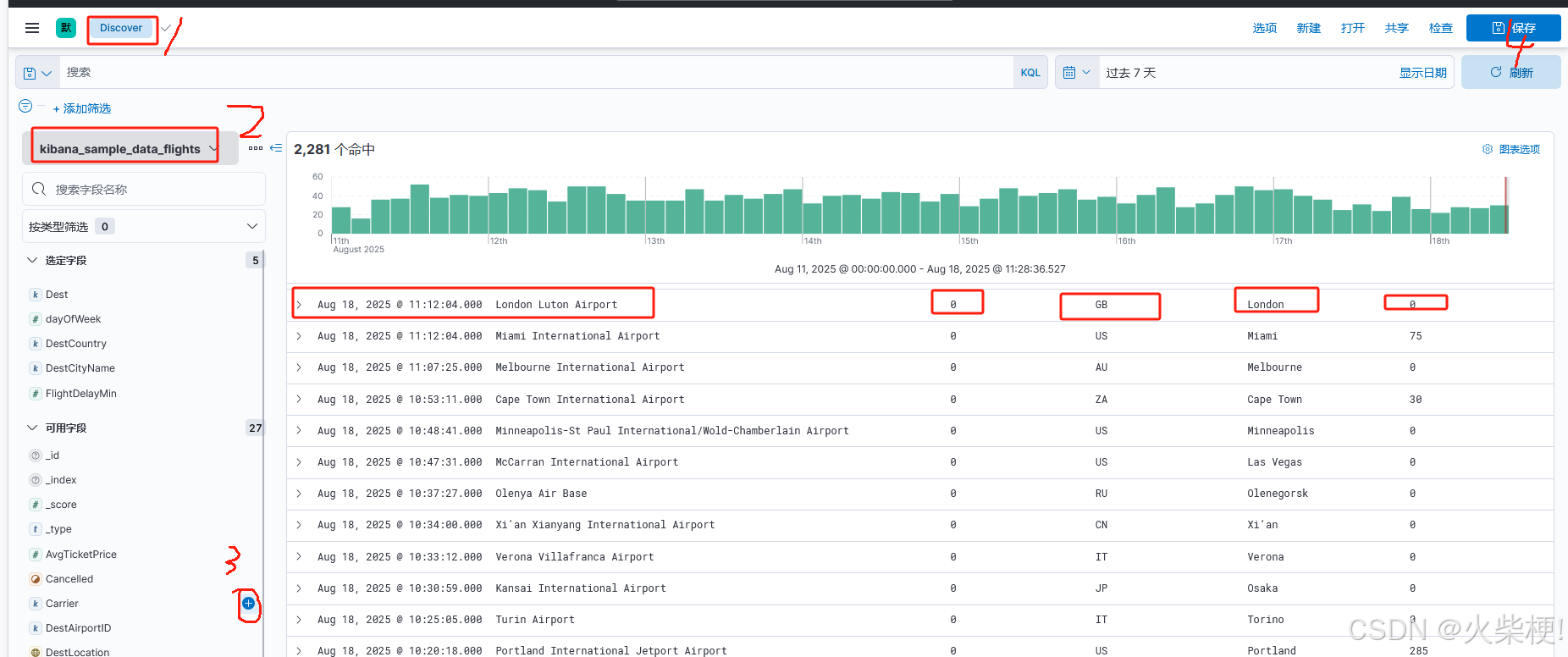Click the chart options gear icon
The image size is (1568, 657).
[x=1488, y=149]
